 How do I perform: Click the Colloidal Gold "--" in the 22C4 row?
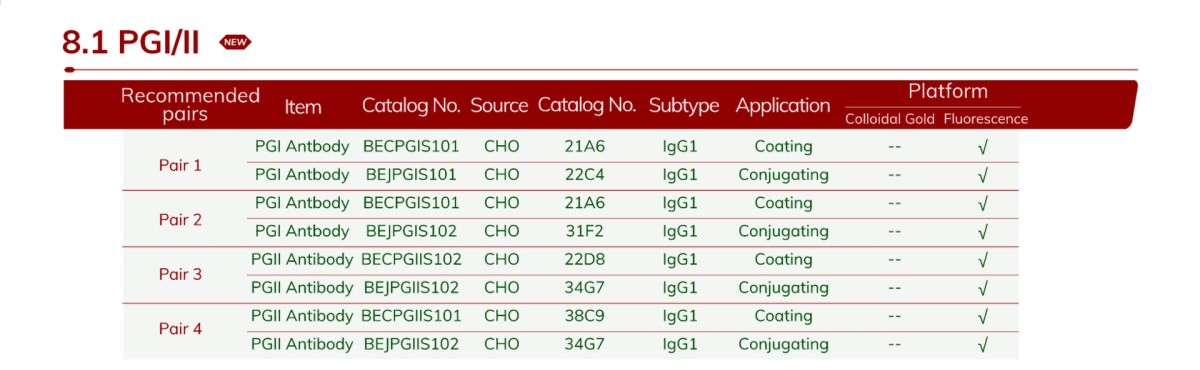click(x=894, y=175)
